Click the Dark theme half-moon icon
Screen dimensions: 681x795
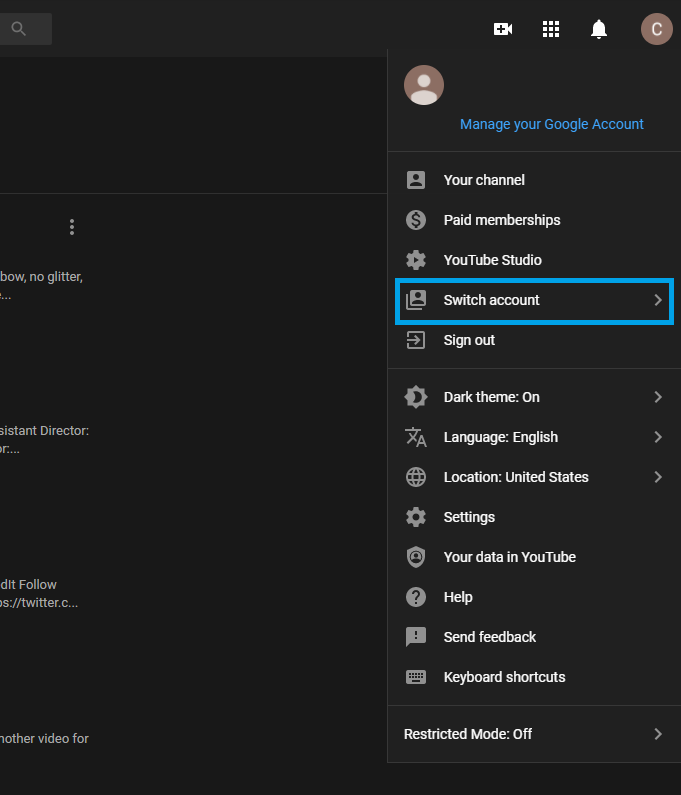coord(416,397)
